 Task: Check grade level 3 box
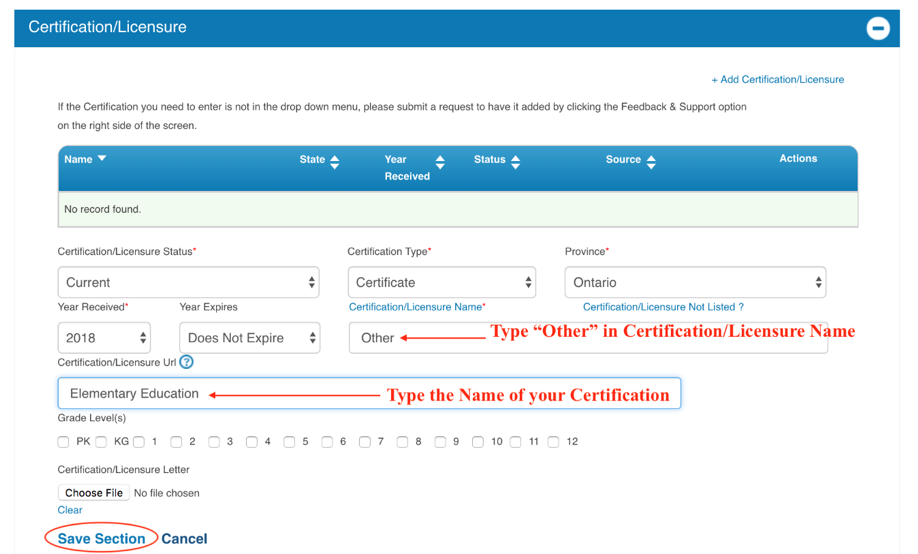[214, 442]
